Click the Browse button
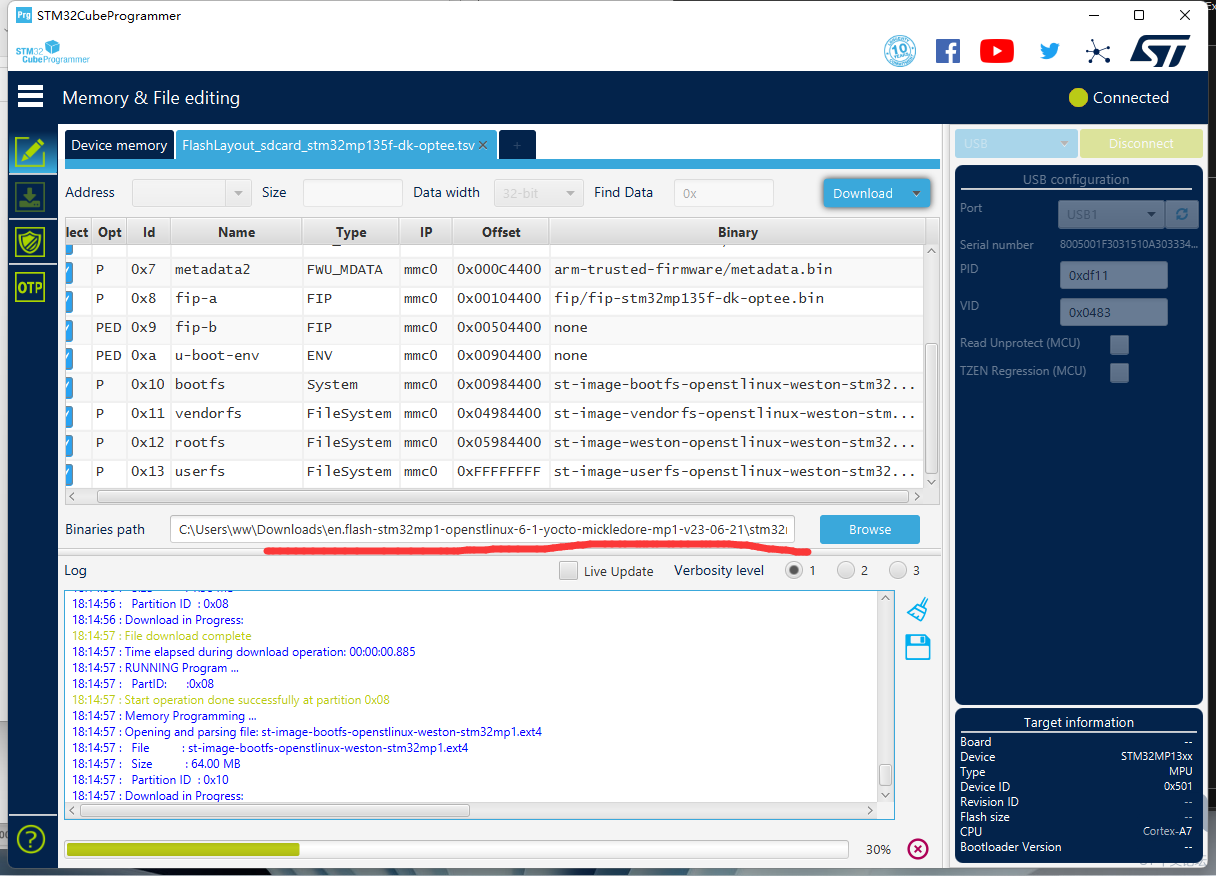 pos(870,529)
